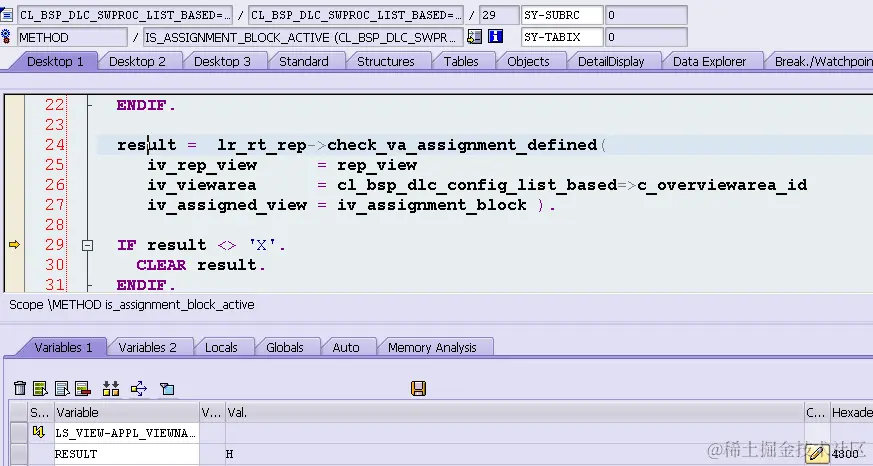The width and height of the screenshot is (873, 466).
Task: Select the Variables 1 tab
Action: tap(63, 347)
